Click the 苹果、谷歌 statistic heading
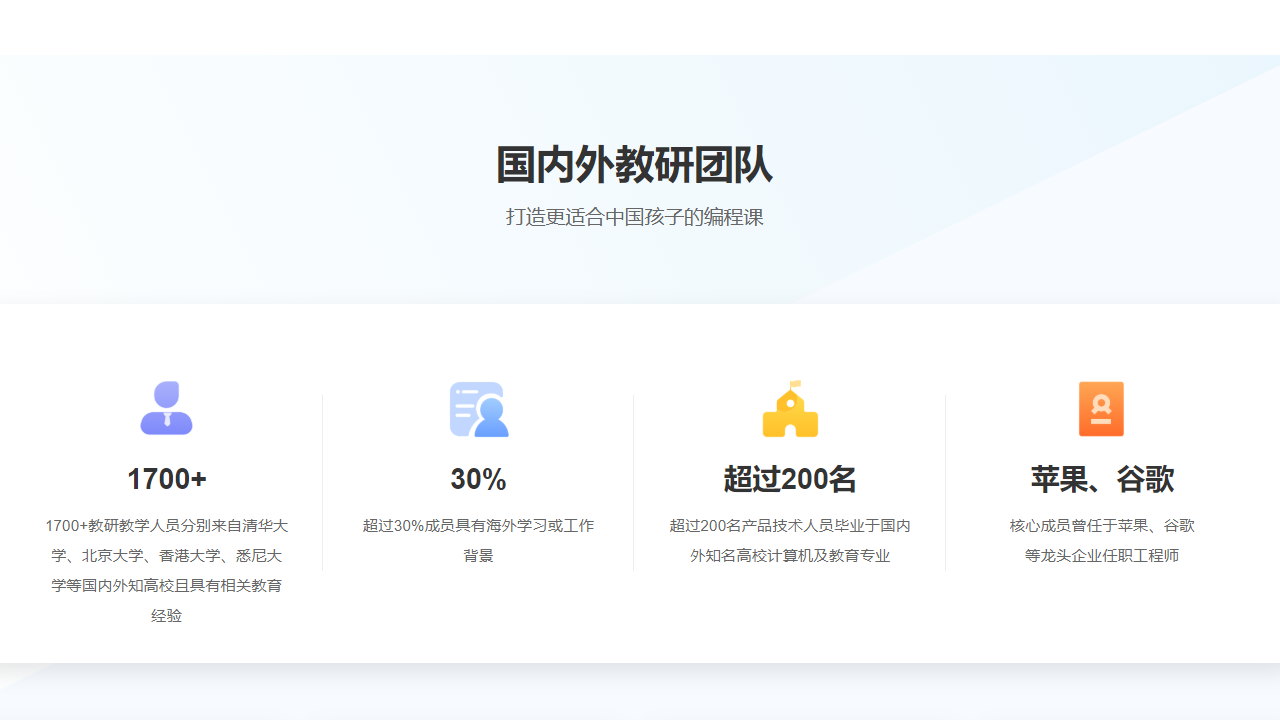The width and height of the screenshot is (1280, 720). click(x=1101, y=480)
